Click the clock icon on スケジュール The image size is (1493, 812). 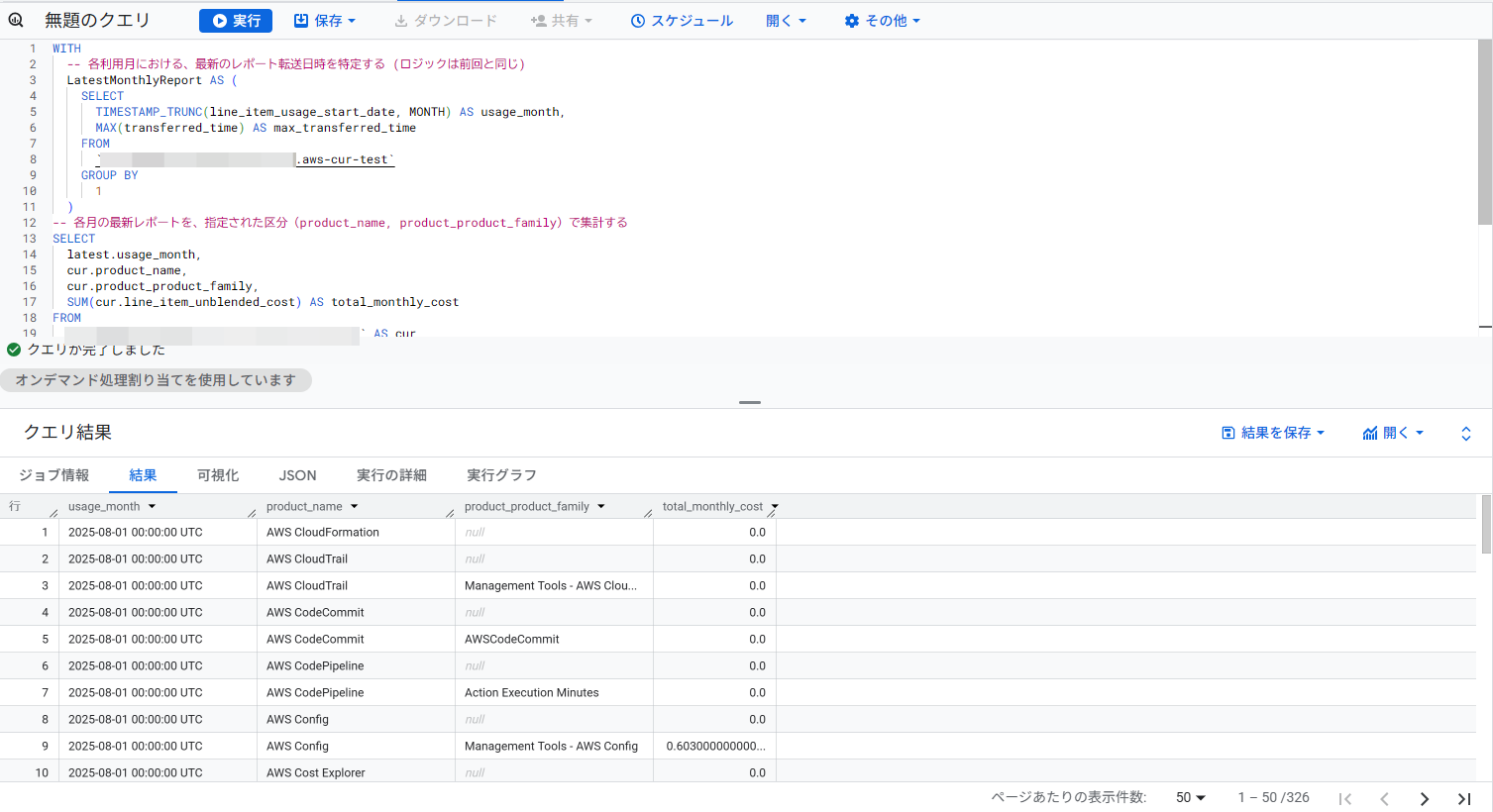point(637,19)
